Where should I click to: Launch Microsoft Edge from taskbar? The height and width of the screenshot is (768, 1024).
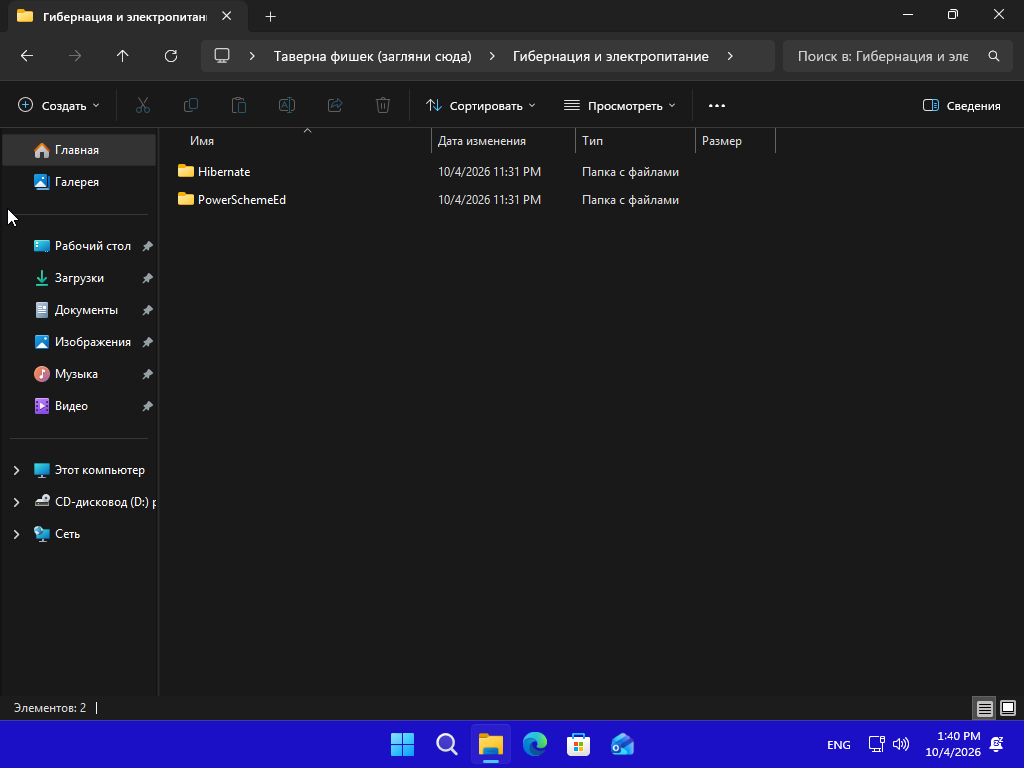click(x=535, y=744)
